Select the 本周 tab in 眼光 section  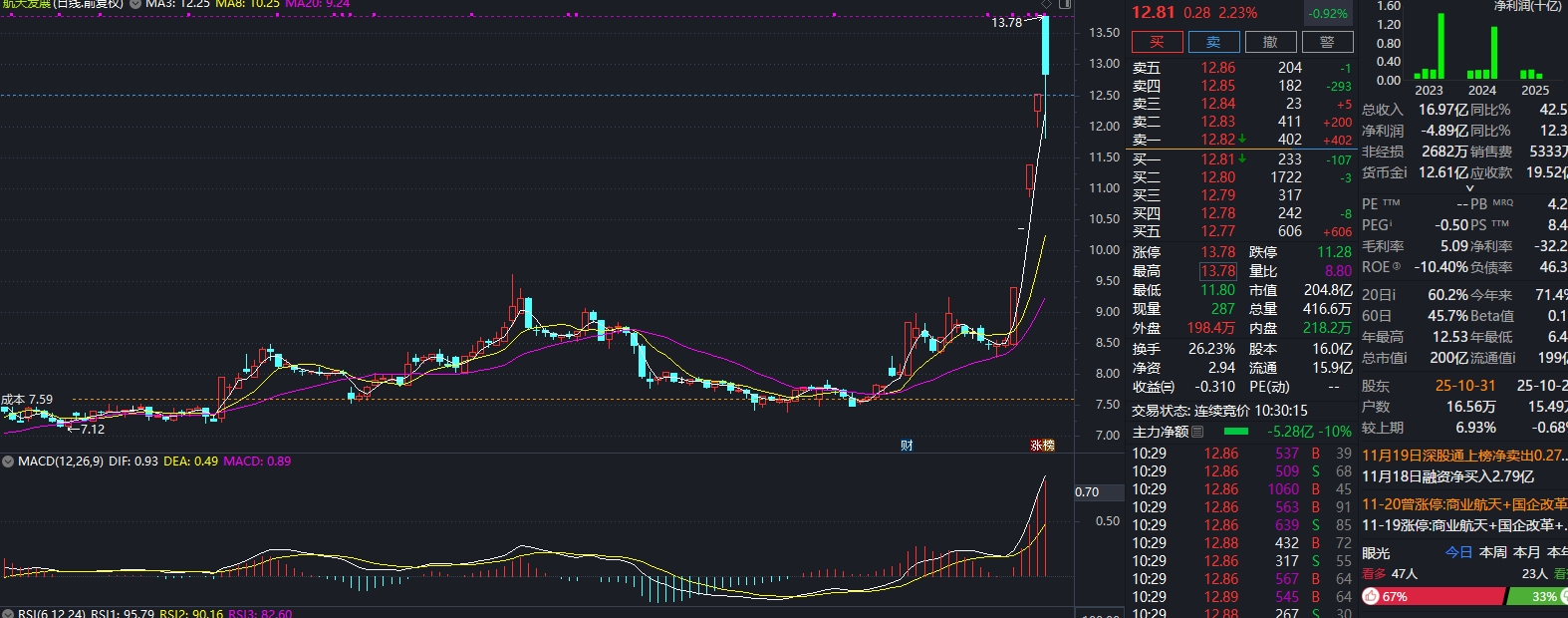[x=1492, y=552]
